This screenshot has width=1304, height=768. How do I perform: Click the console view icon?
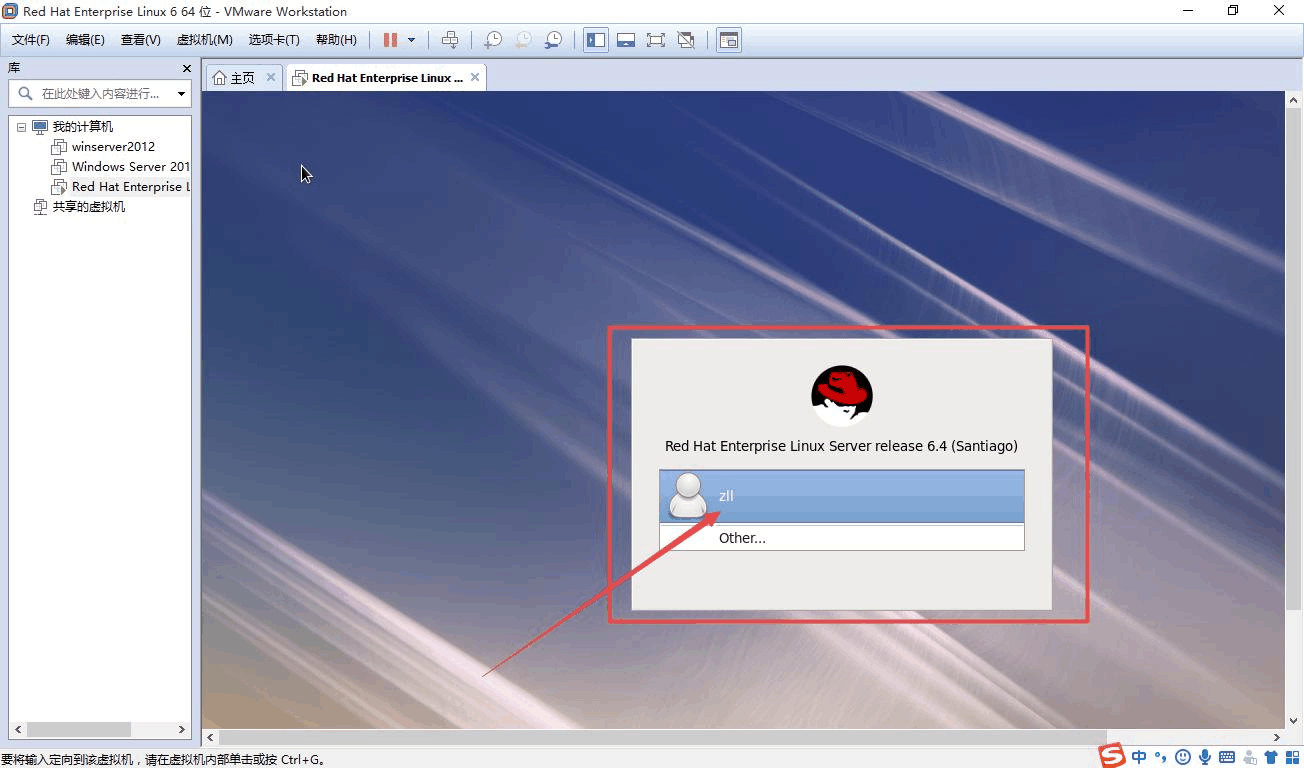pos(729,40)
